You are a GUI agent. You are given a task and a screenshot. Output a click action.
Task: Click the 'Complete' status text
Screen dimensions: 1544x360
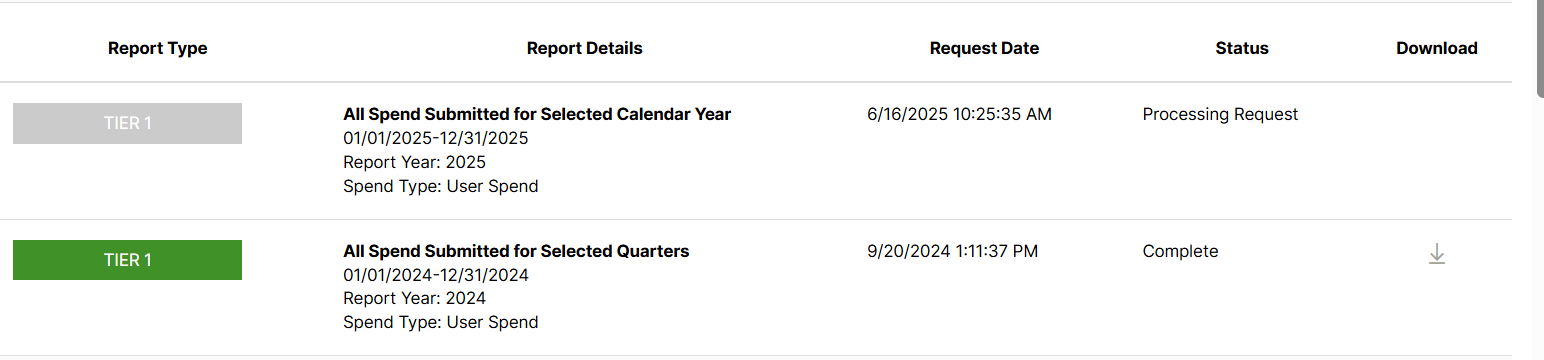1180,251
